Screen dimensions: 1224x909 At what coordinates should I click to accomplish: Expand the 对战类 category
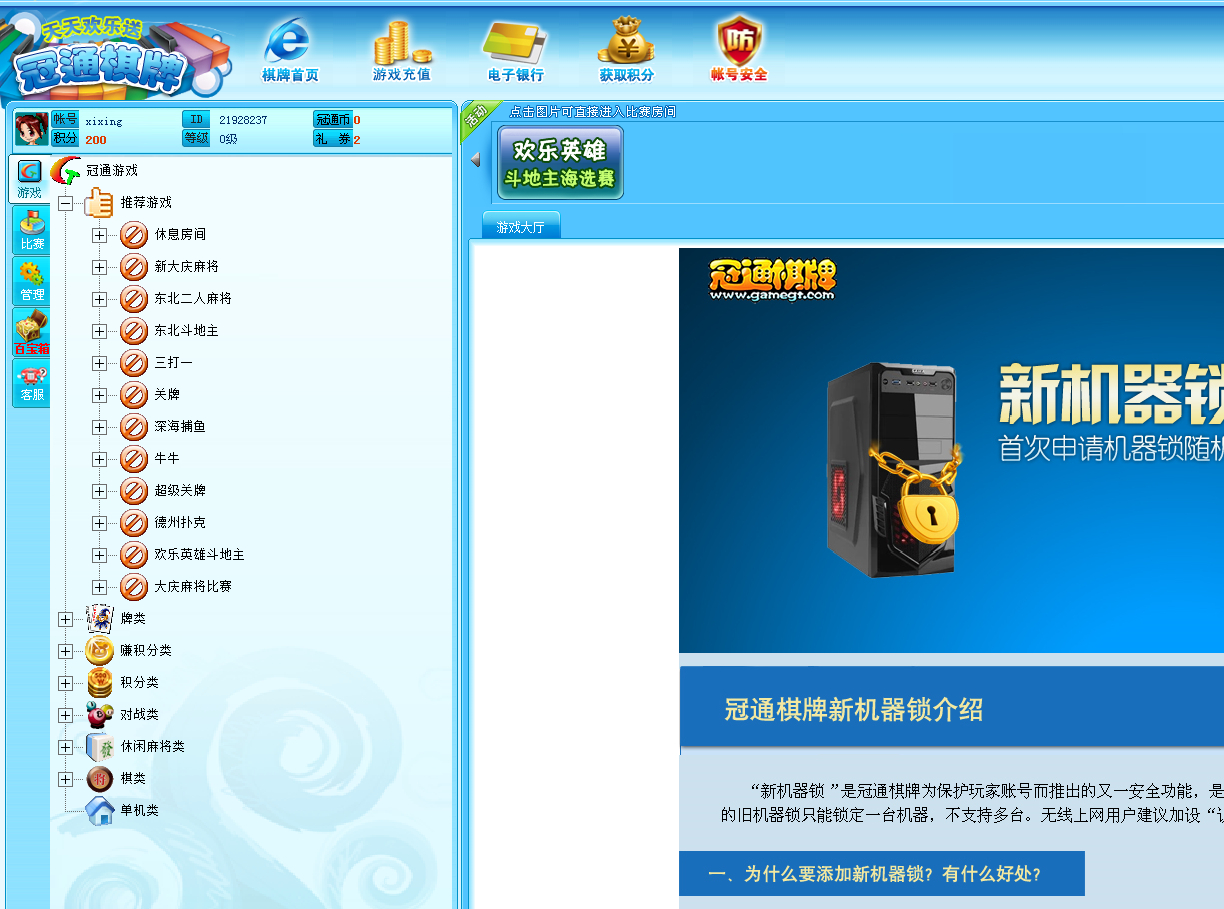66,715
